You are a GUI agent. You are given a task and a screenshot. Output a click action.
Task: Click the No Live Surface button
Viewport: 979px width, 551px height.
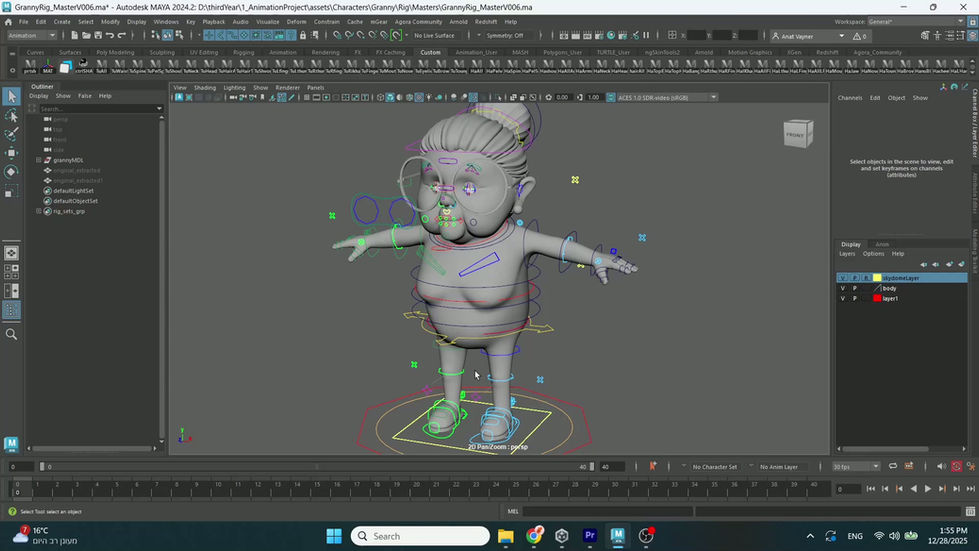pyautogui.click(x=434, y=36)
